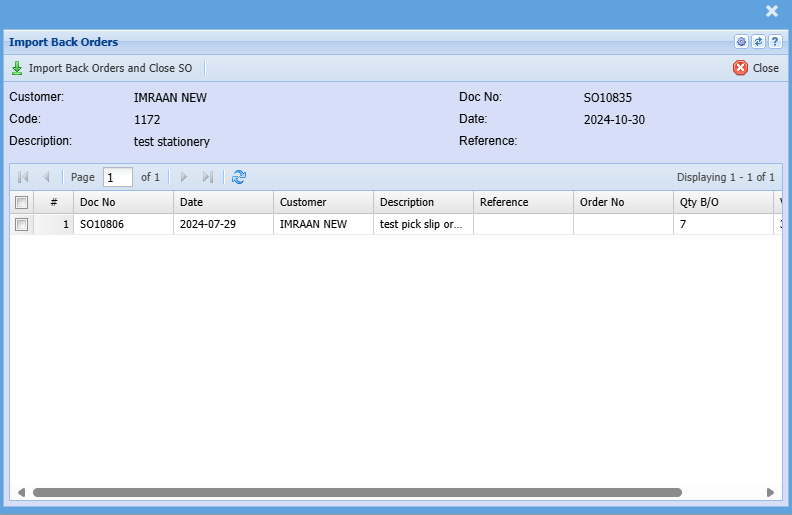Go to next page of grid
This screenshot has width=792, height=515.
[183, 177]
